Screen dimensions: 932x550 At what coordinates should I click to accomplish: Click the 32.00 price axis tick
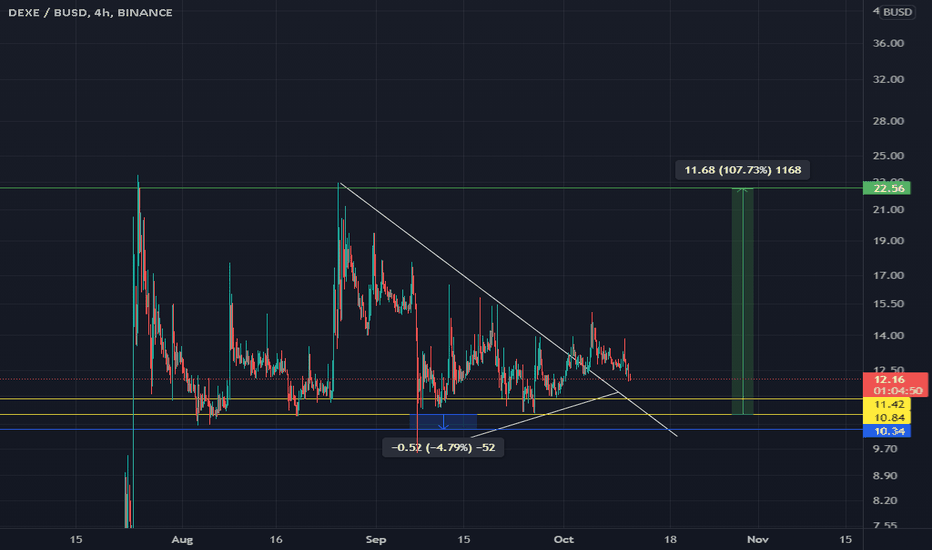888,79
